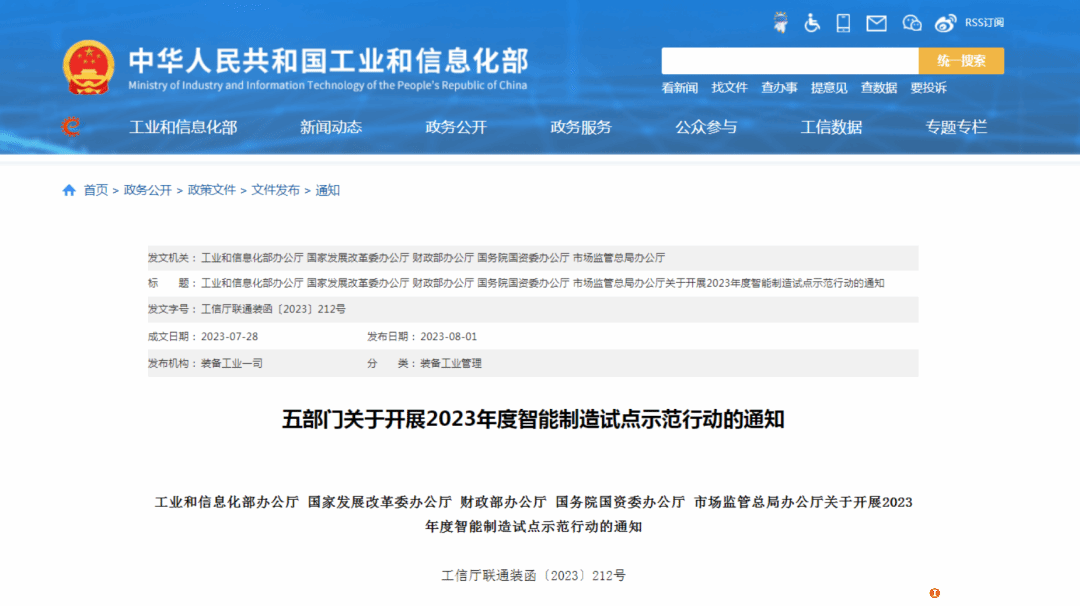The image size is (1080, 606).
Task: Open the 新闻动态 navigation menu
Action: [x=331, y=127]
